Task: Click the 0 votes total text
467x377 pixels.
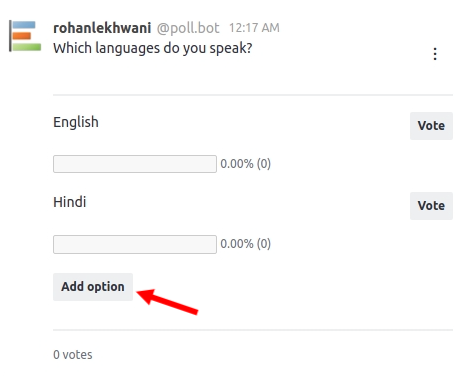Action: click(x=73, y=355)
